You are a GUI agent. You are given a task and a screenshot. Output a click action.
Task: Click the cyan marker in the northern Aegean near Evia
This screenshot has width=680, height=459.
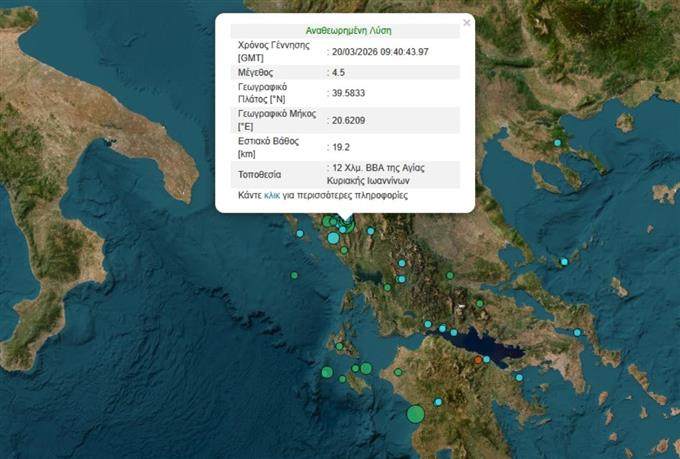pos(564,261)
